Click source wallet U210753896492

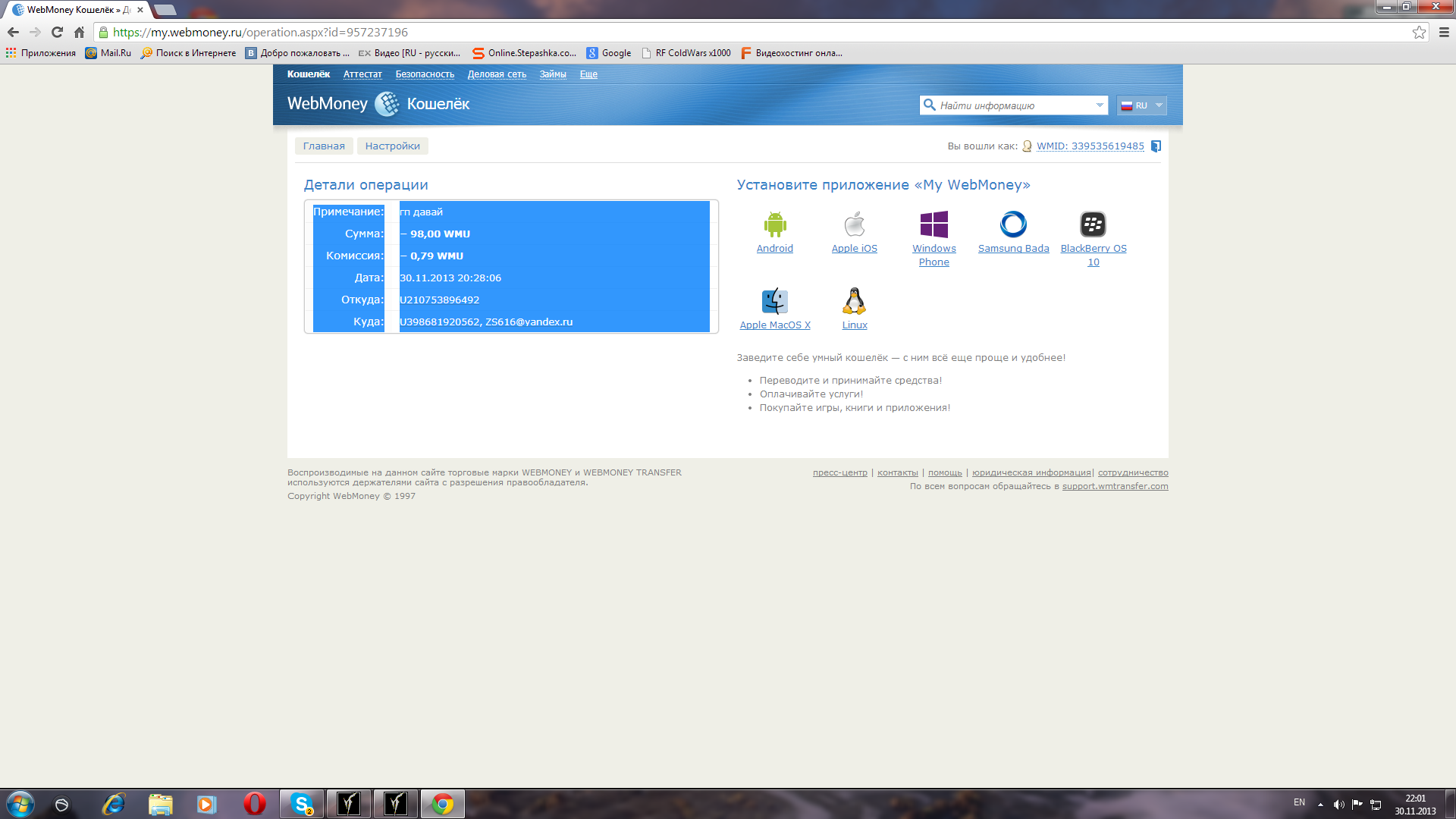pyautogui.click(x=439, y=300)
